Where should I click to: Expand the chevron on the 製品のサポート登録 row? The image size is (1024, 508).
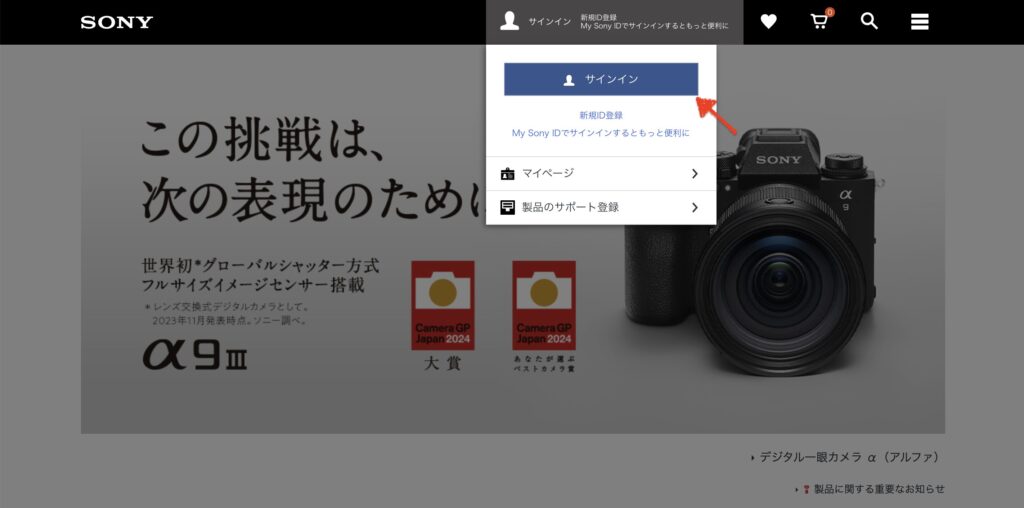coord(694,207)
